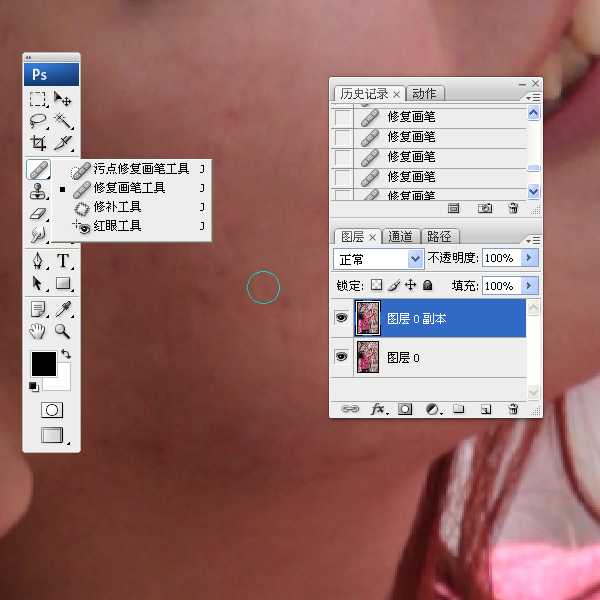The image size is (600, 600).
Task: Click the 图层 0 layer thumbnail
Action: [x=367, y=357]
